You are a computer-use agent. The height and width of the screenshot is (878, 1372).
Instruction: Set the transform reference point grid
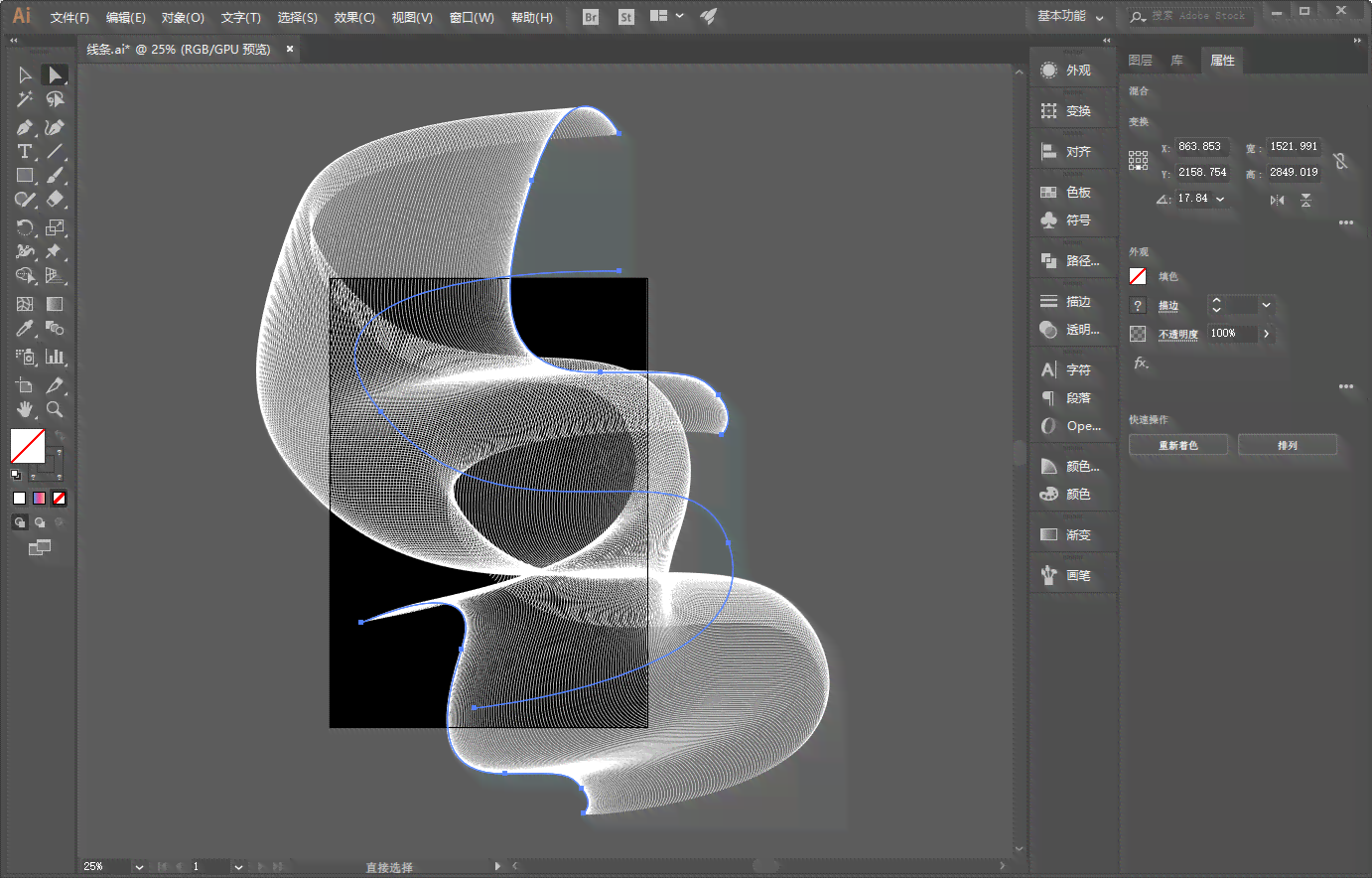1138,160
